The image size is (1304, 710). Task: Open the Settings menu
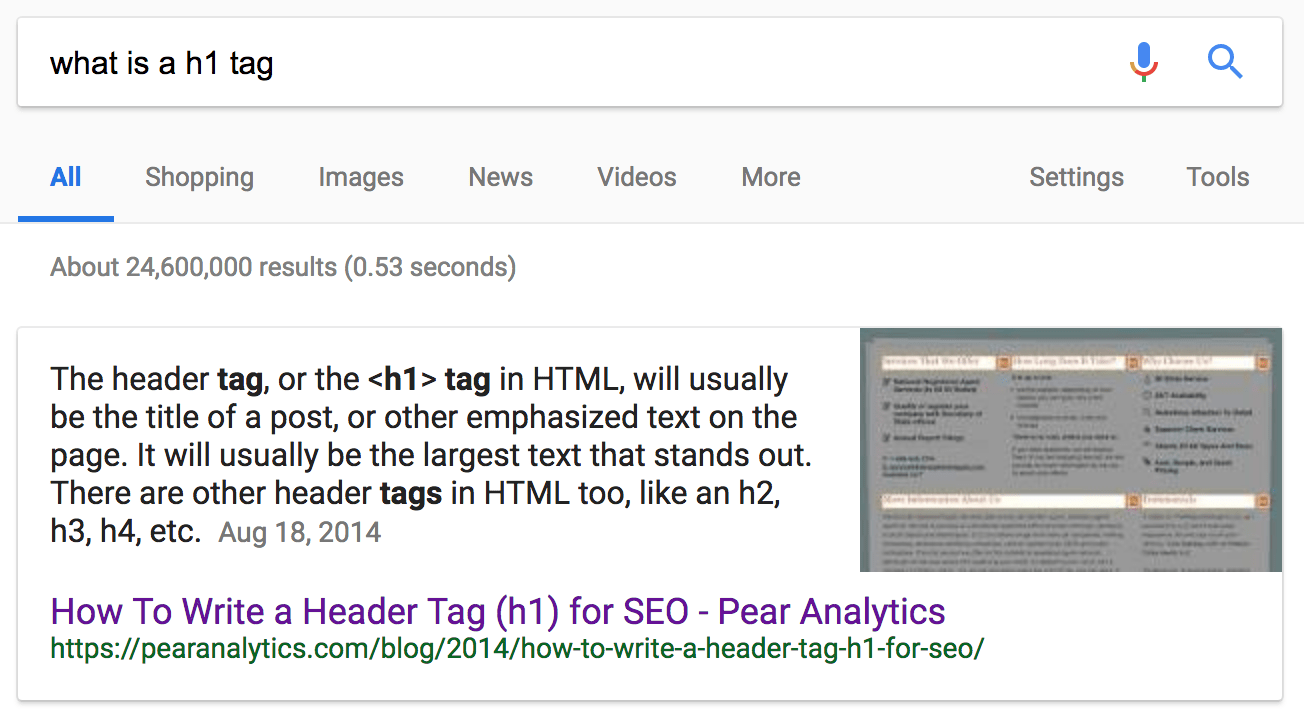tap(1076, 178)
